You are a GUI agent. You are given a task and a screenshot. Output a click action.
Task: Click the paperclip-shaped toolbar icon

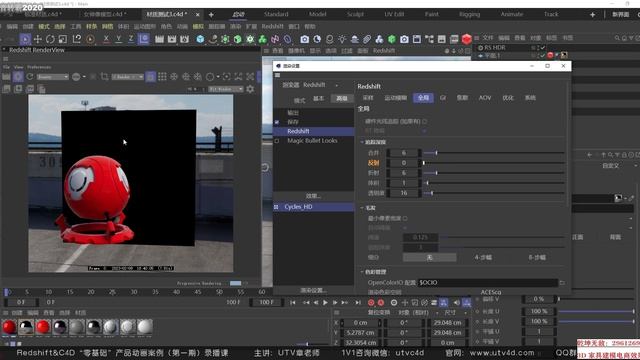pos(367,39)
